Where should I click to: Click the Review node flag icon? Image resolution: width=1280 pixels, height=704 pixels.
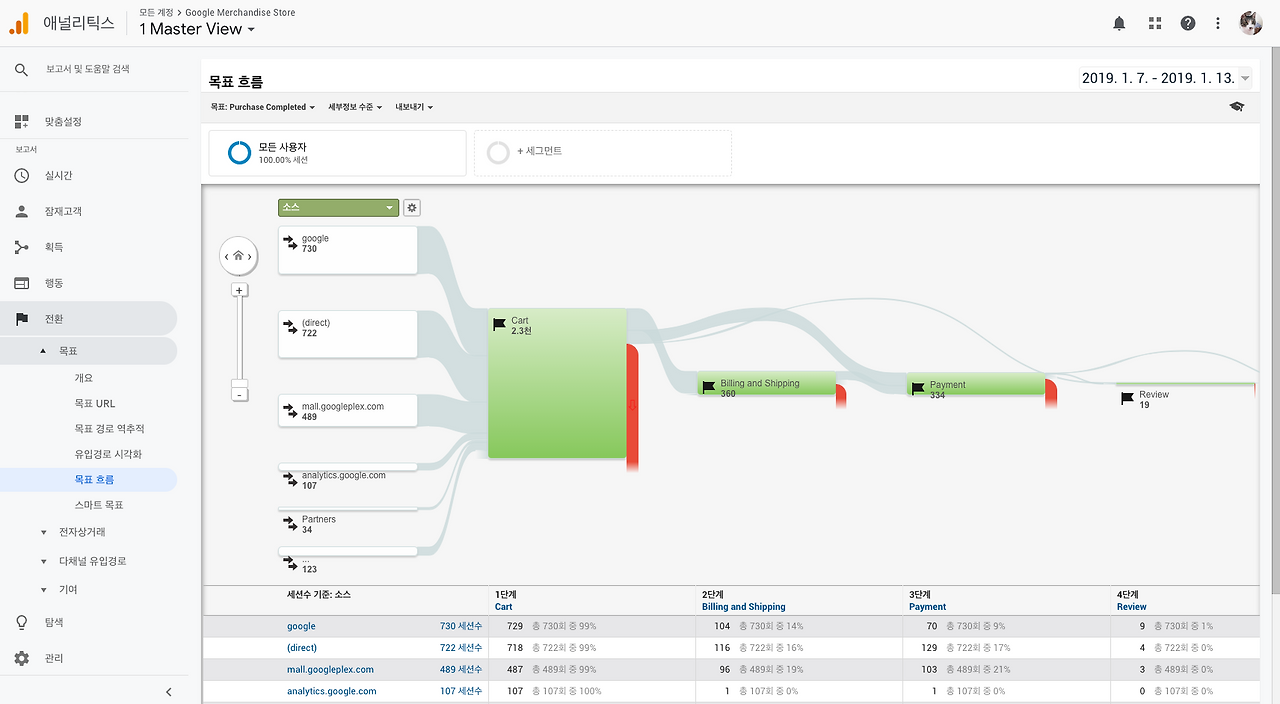(x=1128, y=399)
